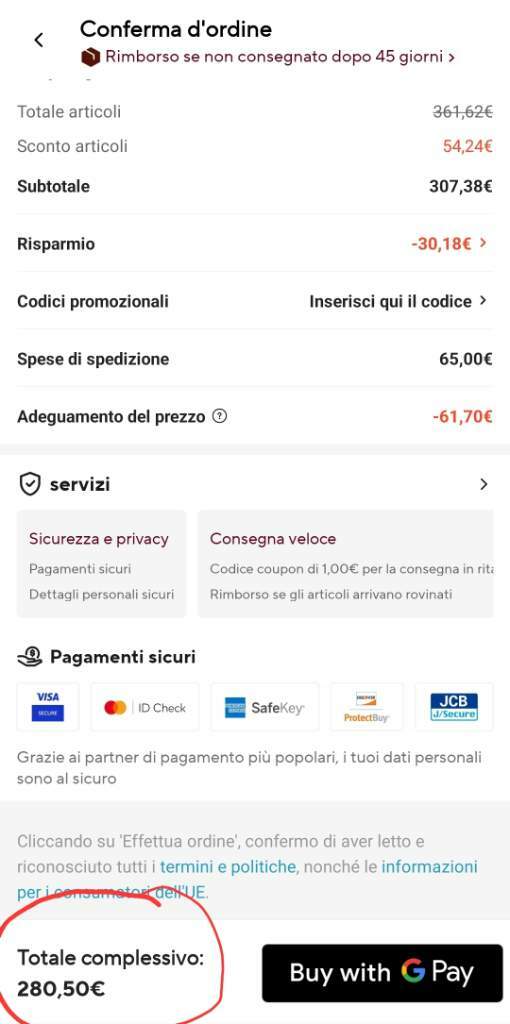Select the Sicurezza e privacy card

coord(101,564)
